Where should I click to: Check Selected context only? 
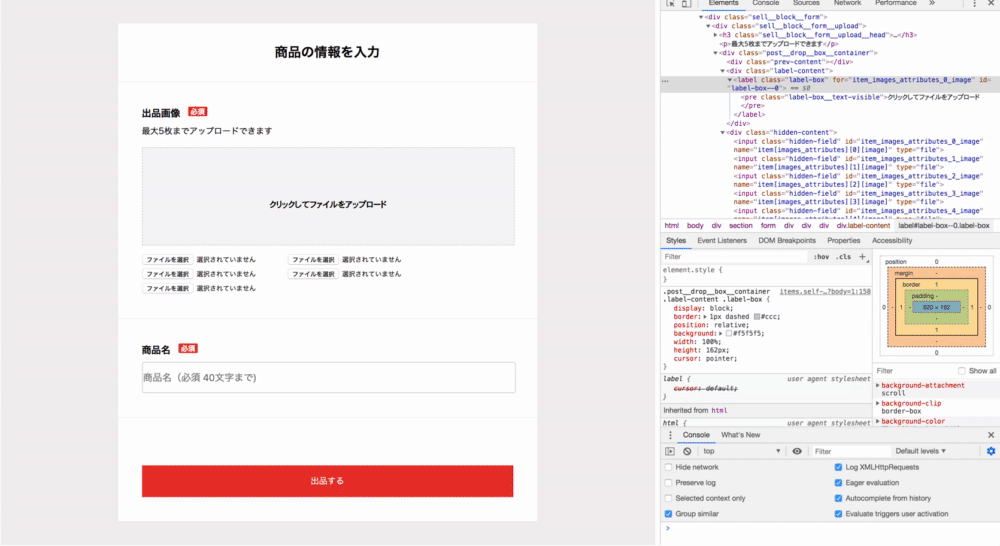(668, 498)
